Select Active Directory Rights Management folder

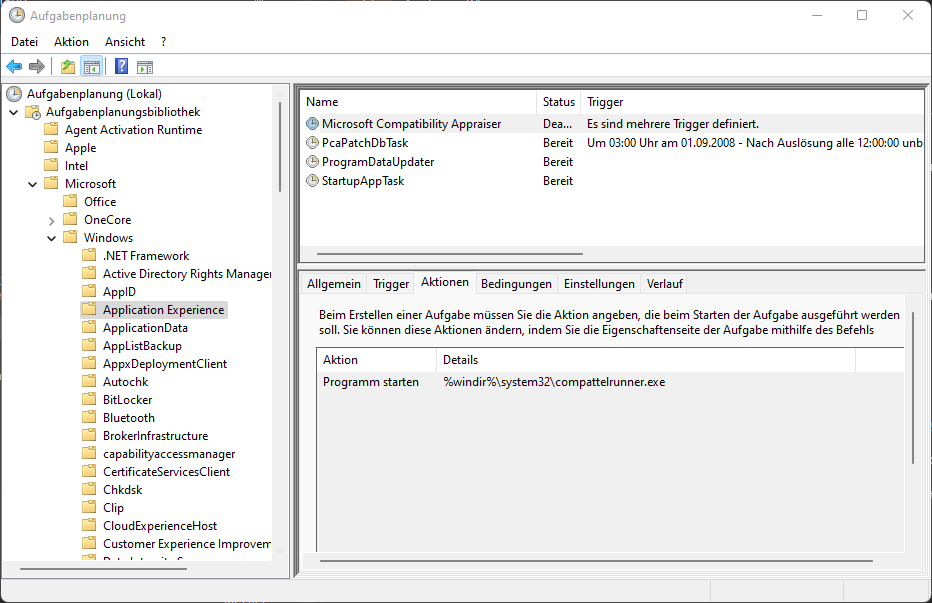[187, 274]
